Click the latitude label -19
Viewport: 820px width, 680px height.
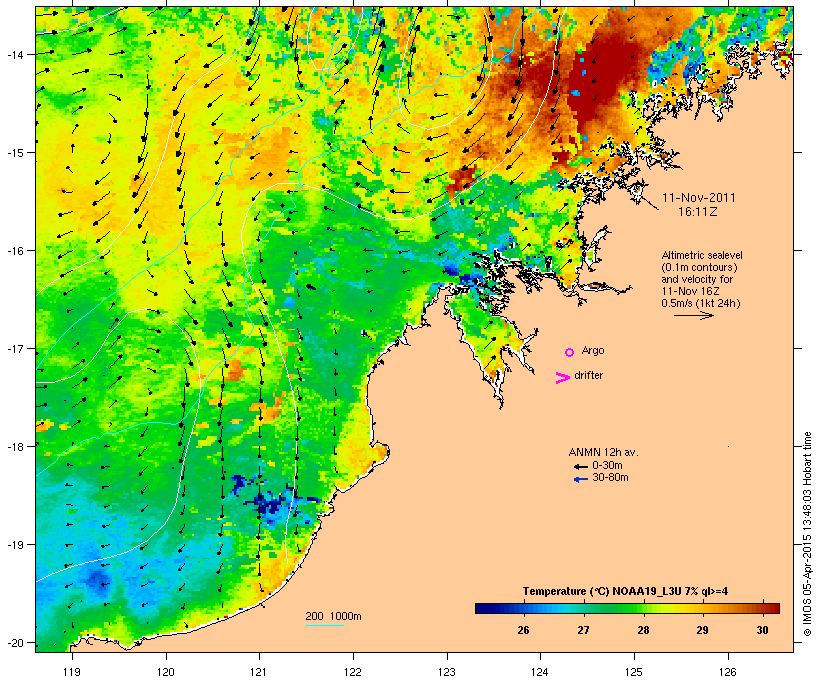pyautogui.click(x=15, y=545)
